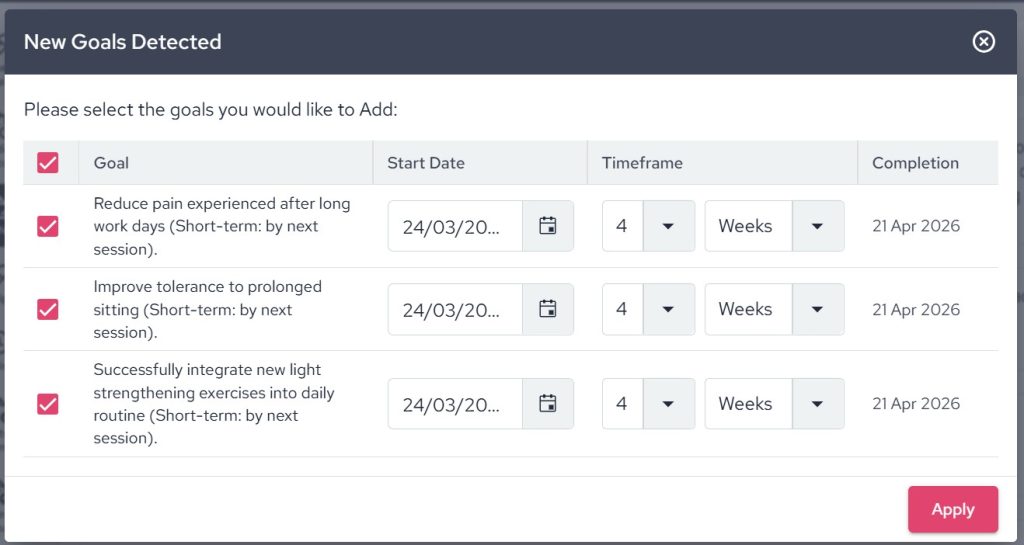Uncheck the strengthening exercises goal checkbox
This screenshot has width=1024, height=545.
coord(48,404)
